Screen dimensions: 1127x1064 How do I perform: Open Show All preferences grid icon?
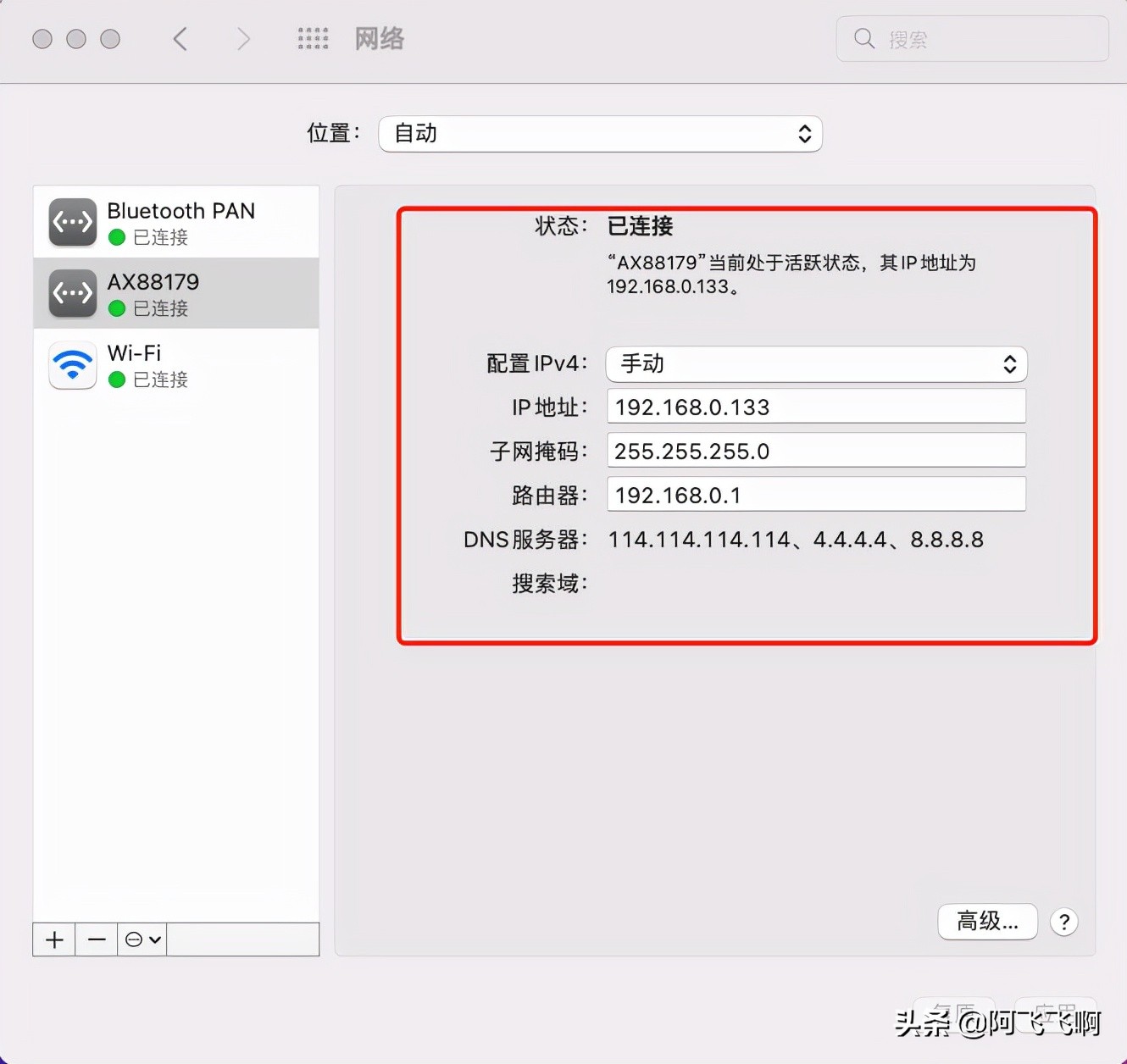pyautogui.click(x=313, y=39)
